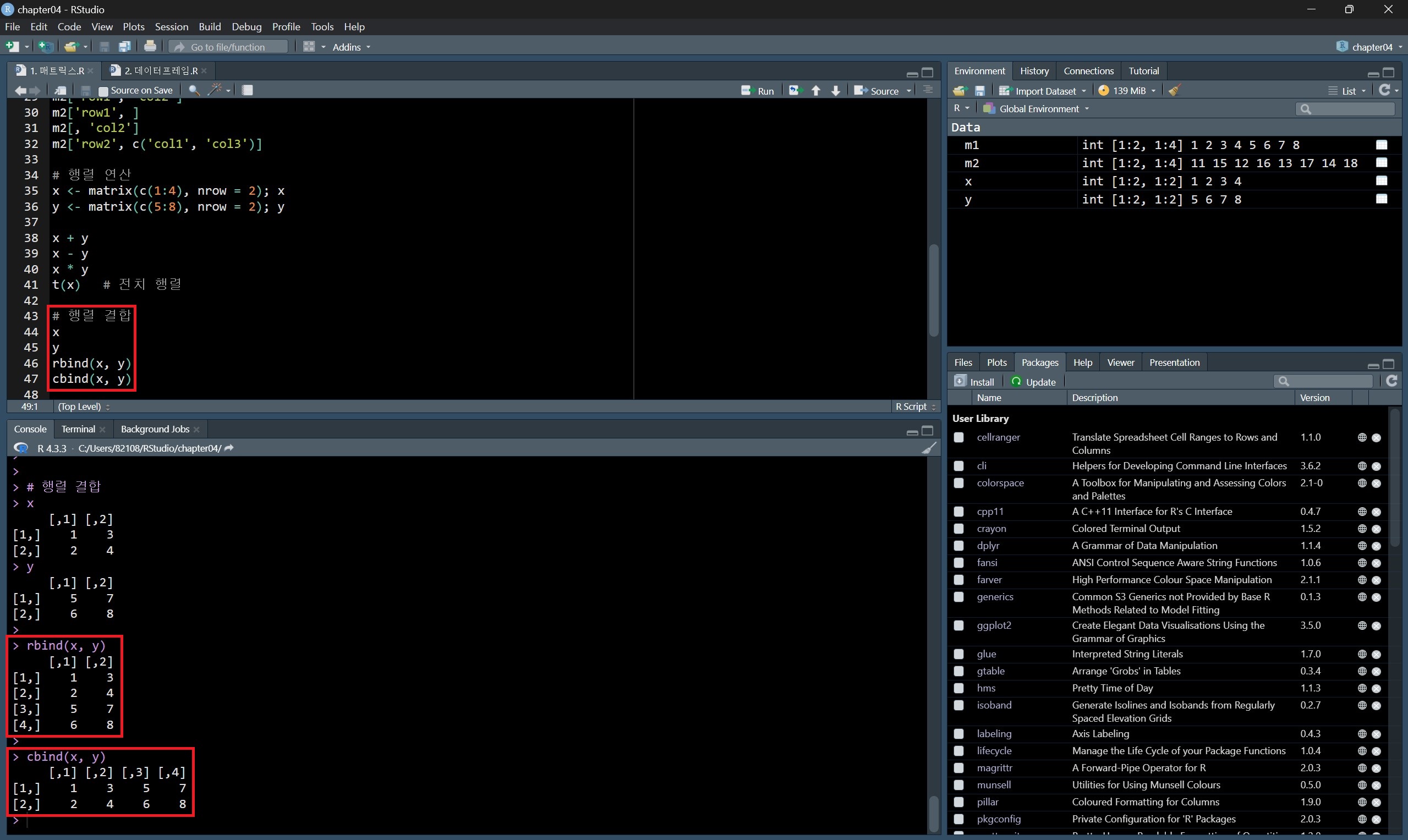This screenshot has width=1408, height=840.
Task: Remove the dplyr package with X icon
Action: pos(1376,546)
